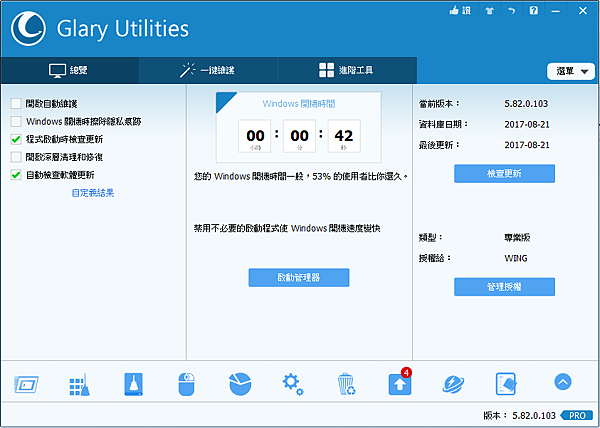Open the double gears icon in bottom toolbar

[293, 384]
